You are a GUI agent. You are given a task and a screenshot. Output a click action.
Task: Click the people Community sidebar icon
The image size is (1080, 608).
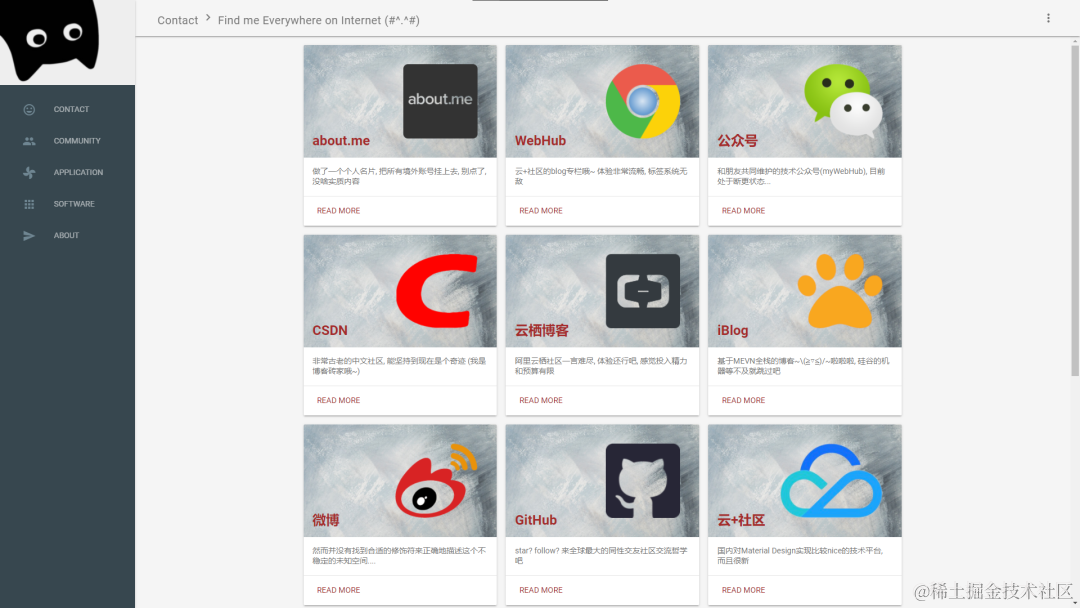click(x=29, y=141)
